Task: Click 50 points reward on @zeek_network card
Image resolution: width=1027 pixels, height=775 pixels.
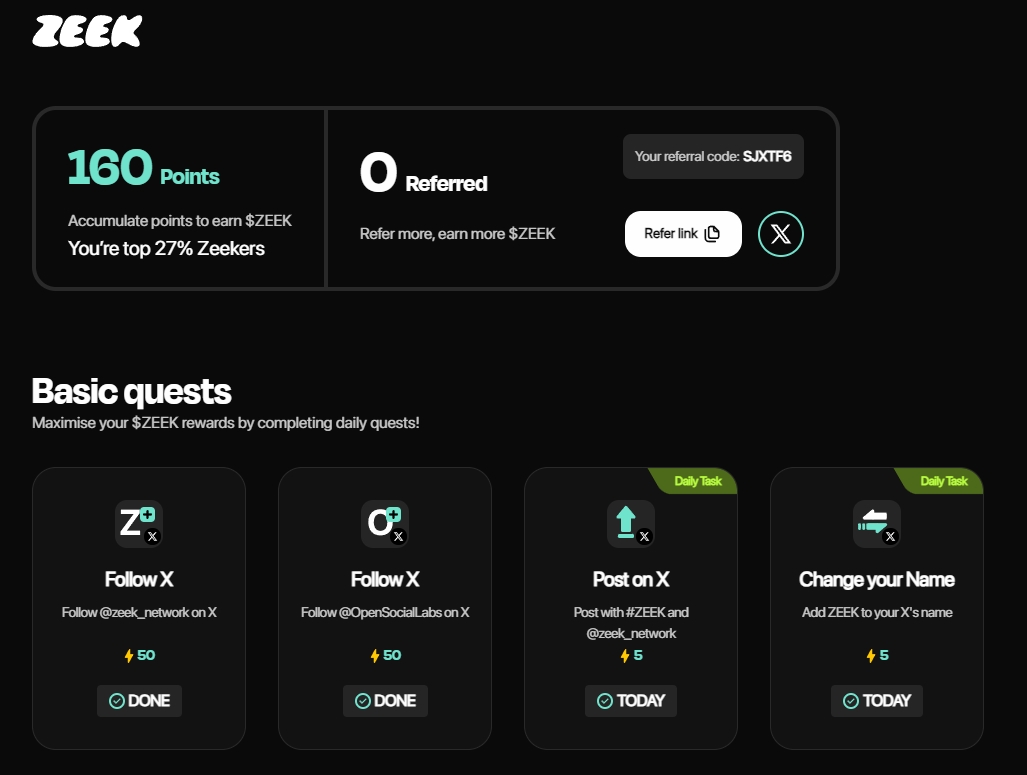Action: (x=140, y=655)
